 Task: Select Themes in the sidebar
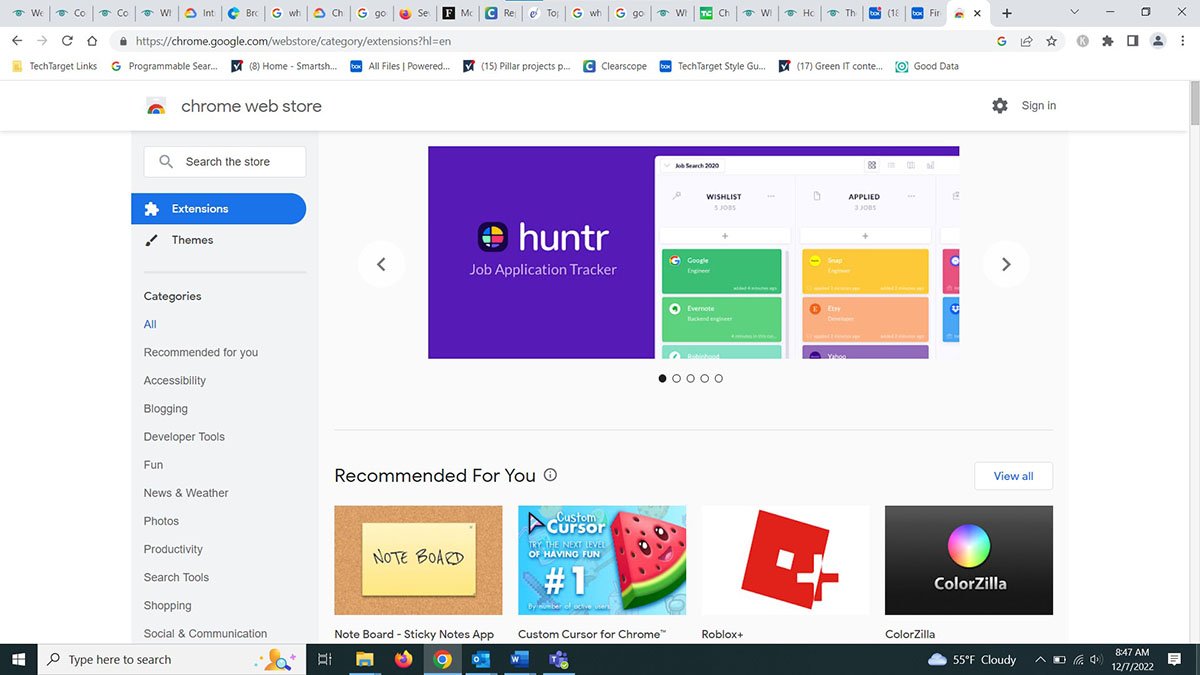point(192,240)
